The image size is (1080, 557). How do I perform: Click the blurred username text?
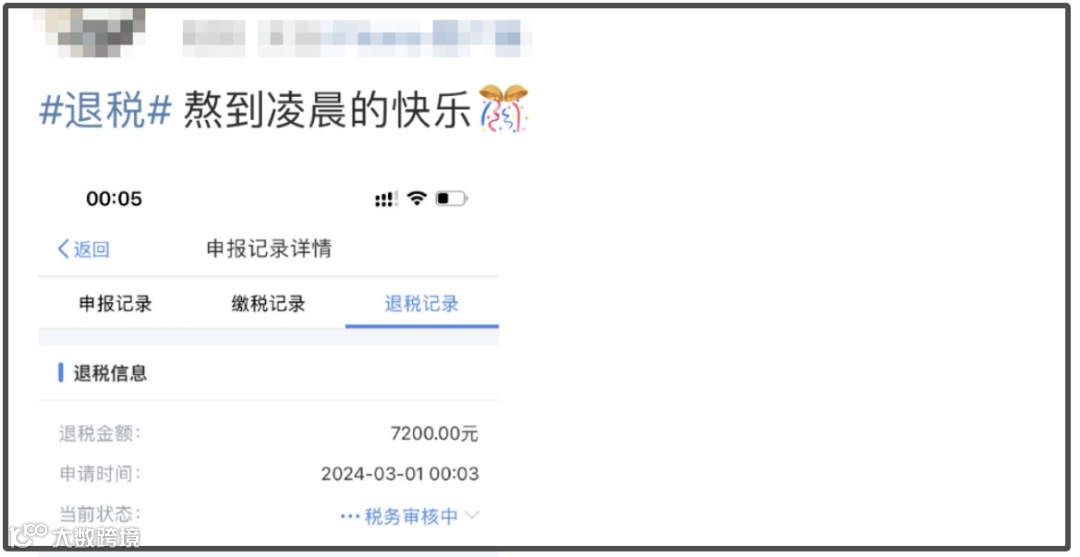[x=355, y=37]
